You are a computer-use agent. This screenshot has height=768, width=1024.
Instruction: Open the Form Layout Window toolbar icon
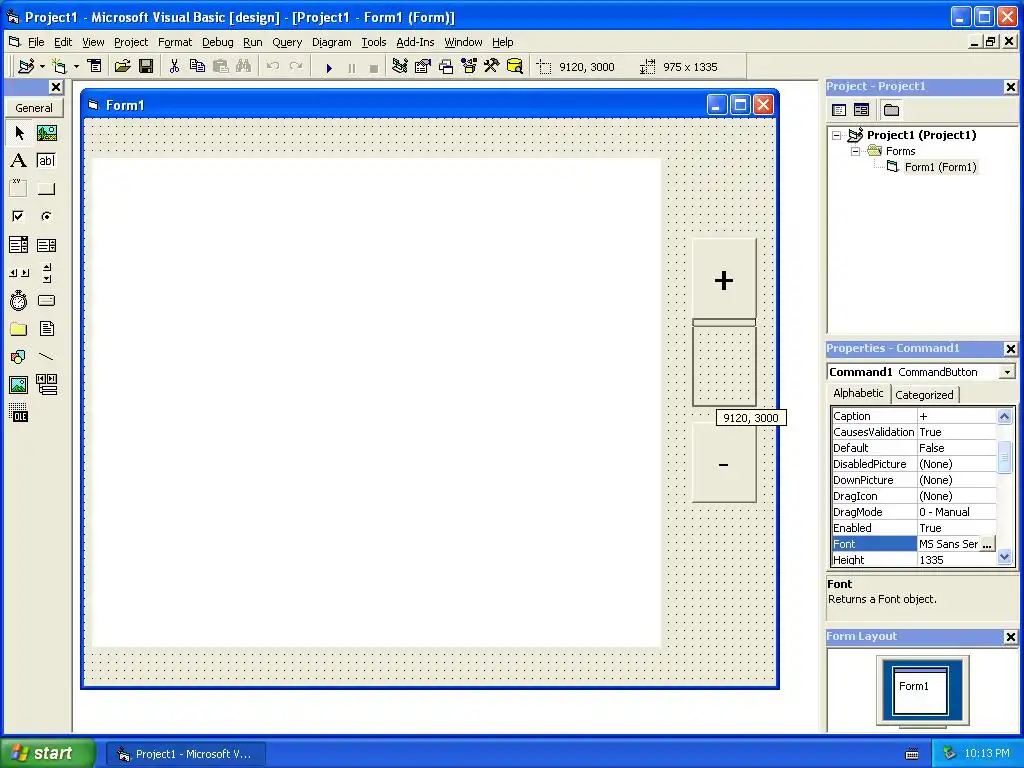446,67
